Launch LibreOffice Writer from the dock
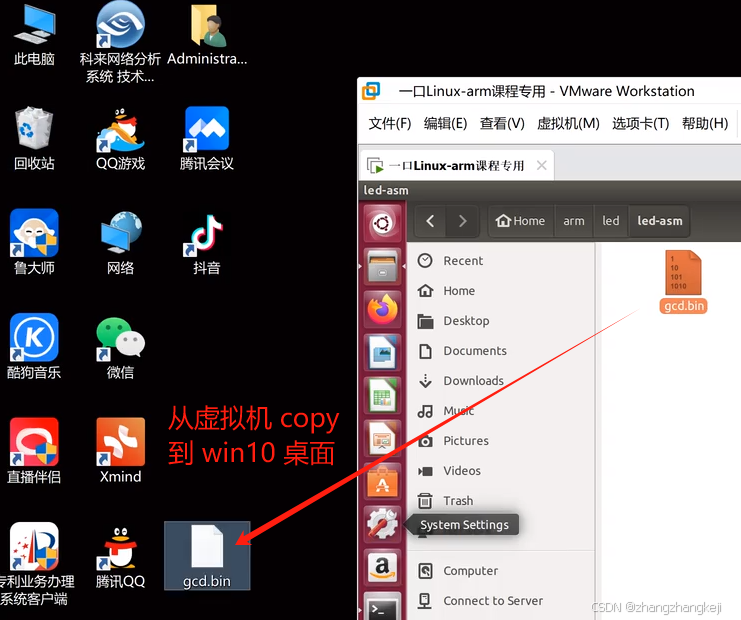The width and height of the screenshot is (741, 620). (382, 352)
